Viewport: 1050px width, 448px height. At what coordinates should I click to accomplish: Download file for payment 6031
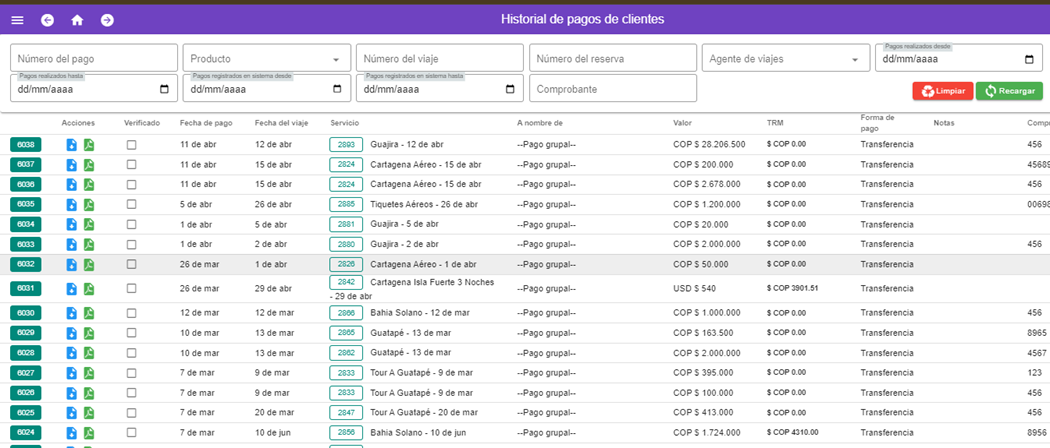(x=72, y=289)
